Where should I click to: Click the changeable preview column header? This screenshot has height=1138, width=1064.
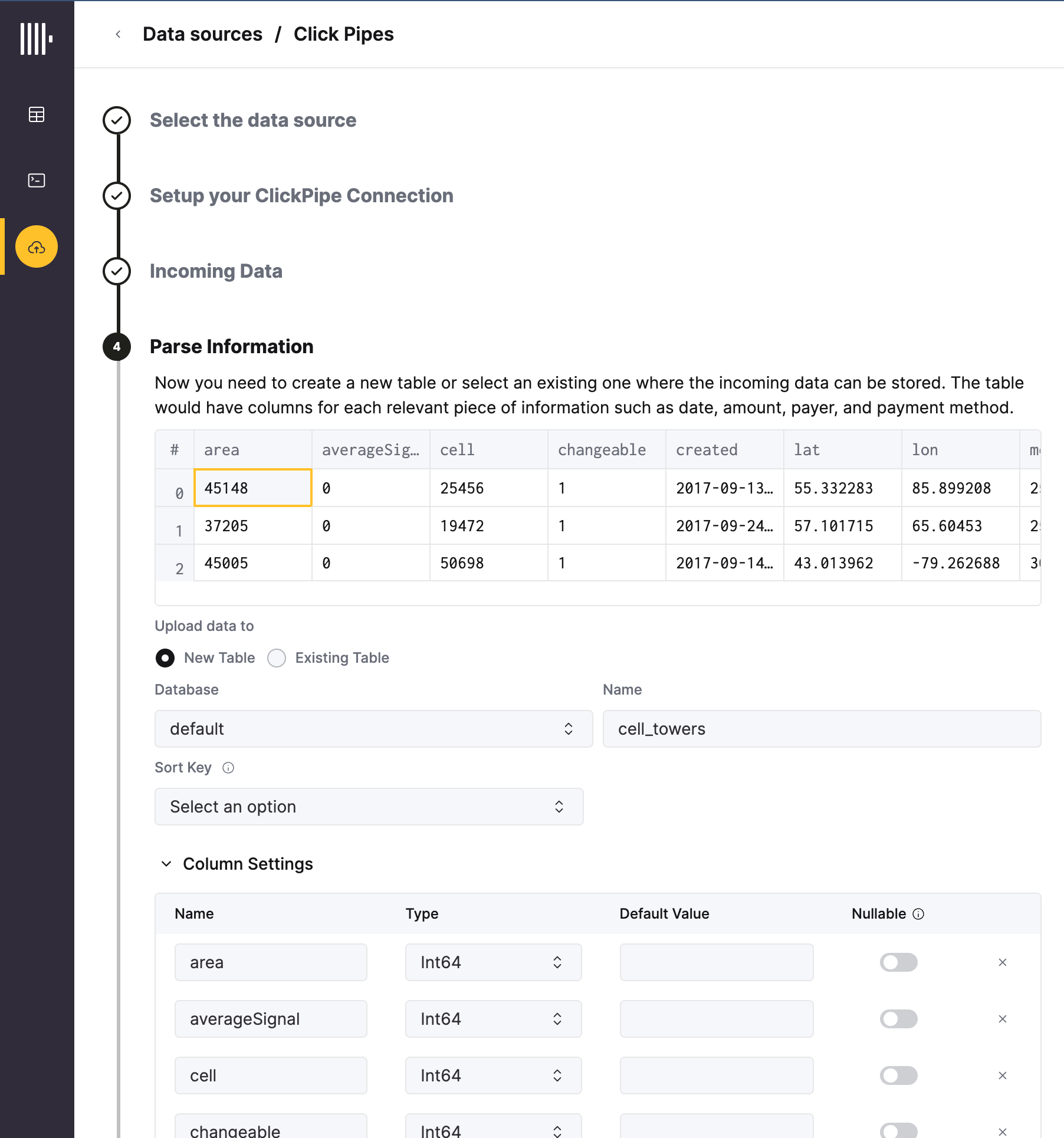coord(607,450)
